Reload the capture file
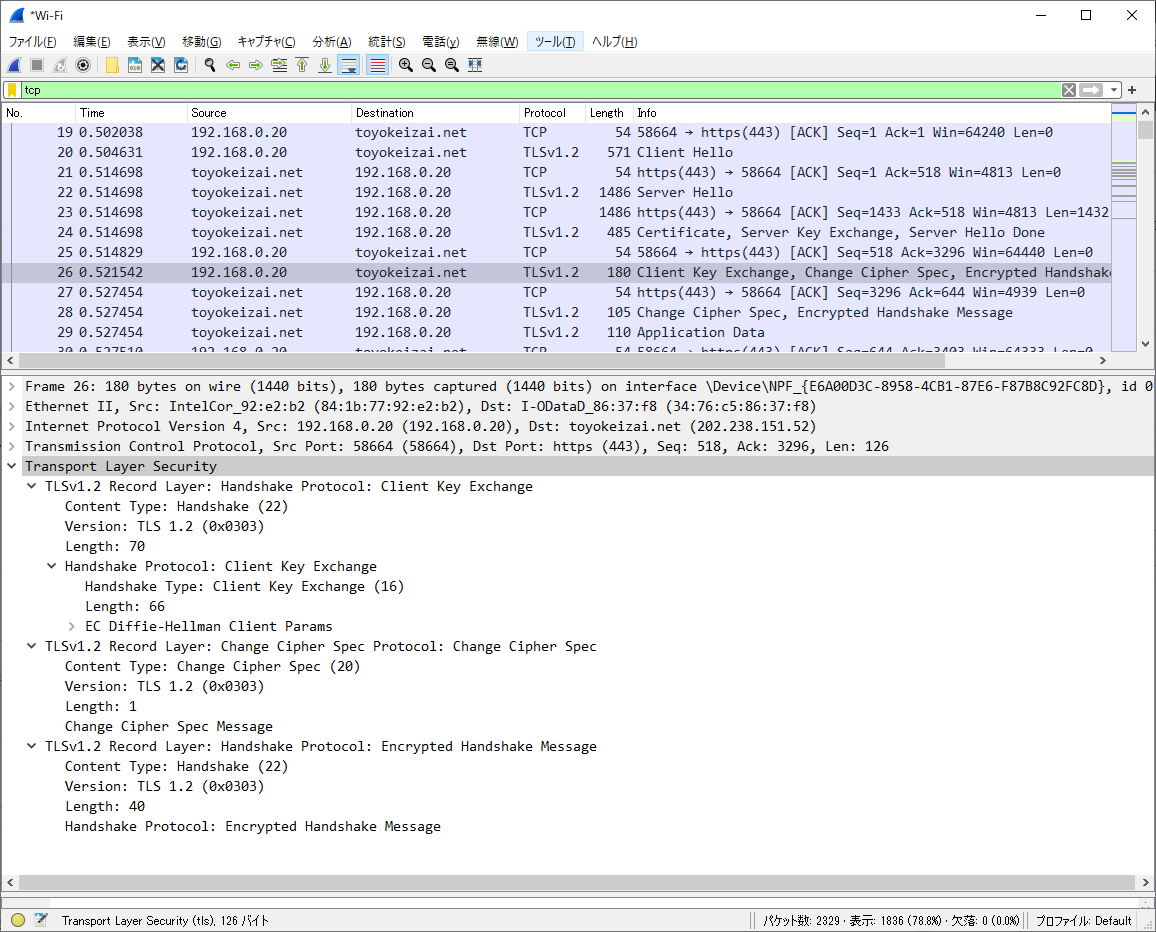The width and height of the screenshot is (1156, 932). tap(182, 64)
